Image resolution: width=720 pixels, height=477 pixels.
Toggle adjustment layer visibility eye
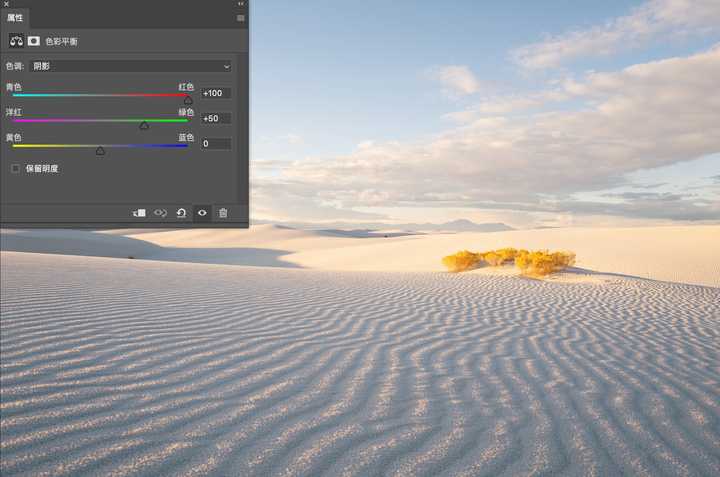pyautogui.click(x=202, y=213)
